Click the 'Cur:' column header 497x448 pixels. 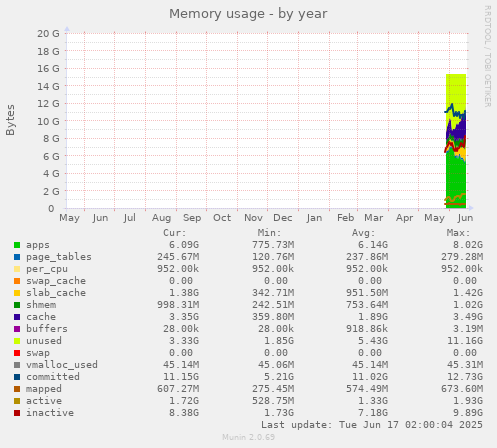[x=175, y=233]
